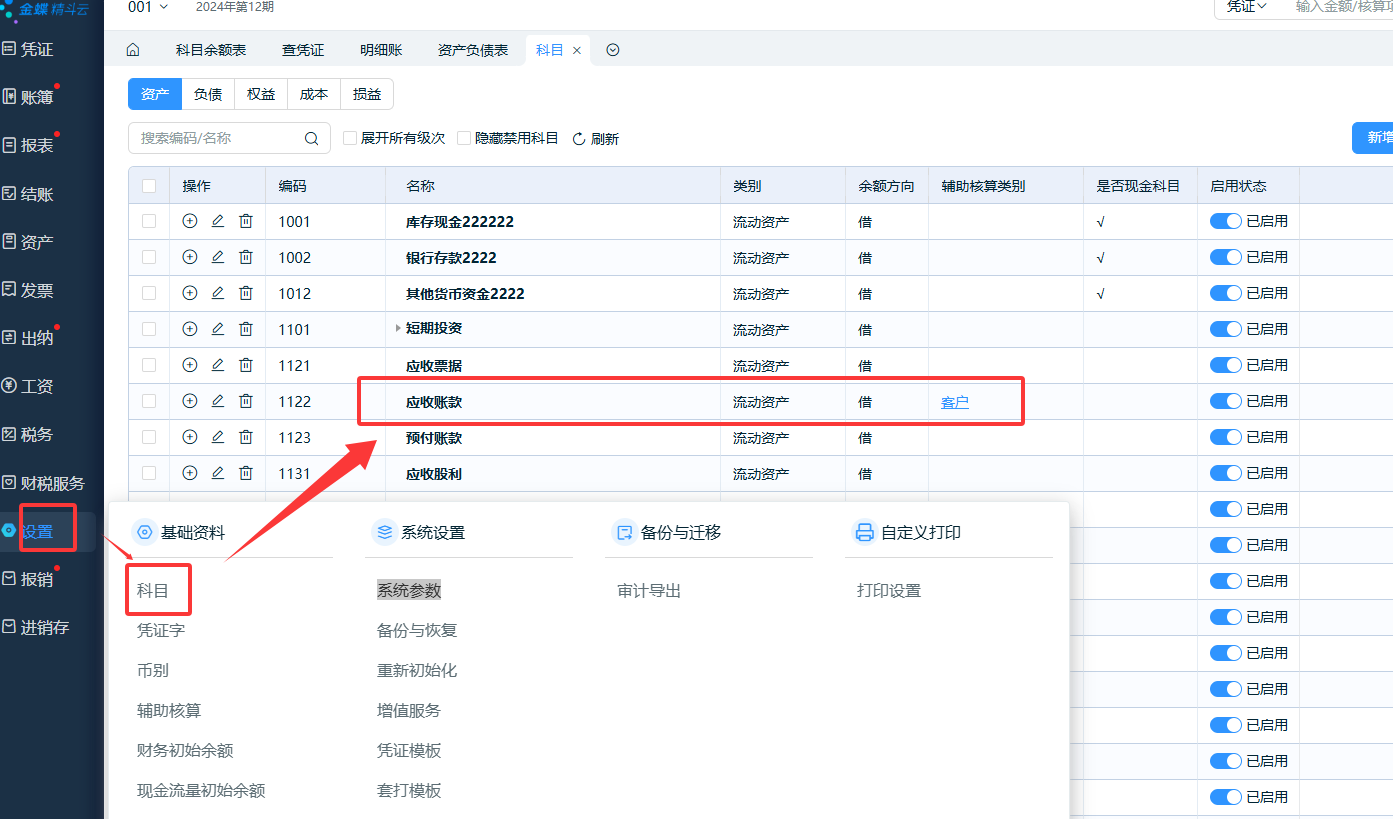Expand the 短期投资 tree row
Image resolution: width=1393 pixels, height=819 pixels.
398,328
